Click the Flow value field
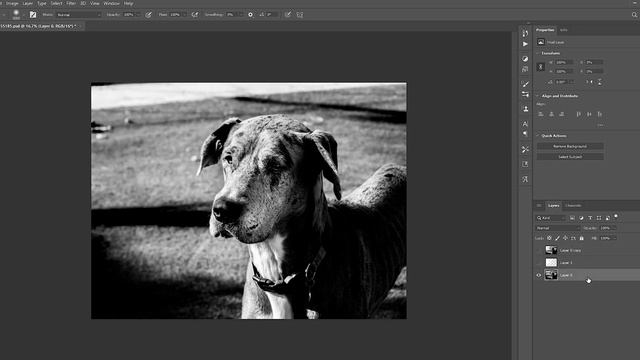Image resolution: width=640 pixels, height=360 pixels. pos(177,15)
